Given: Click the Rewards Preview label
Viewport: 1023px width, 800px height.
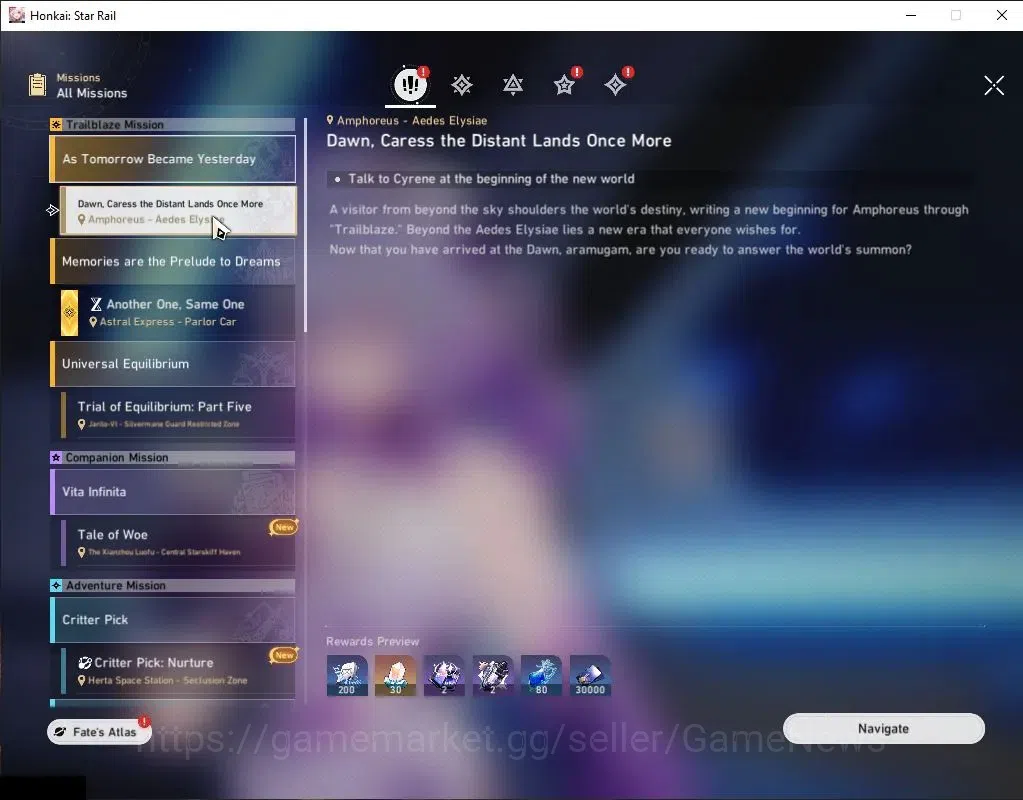Looking at the screenshot, I should pos(373,641).
